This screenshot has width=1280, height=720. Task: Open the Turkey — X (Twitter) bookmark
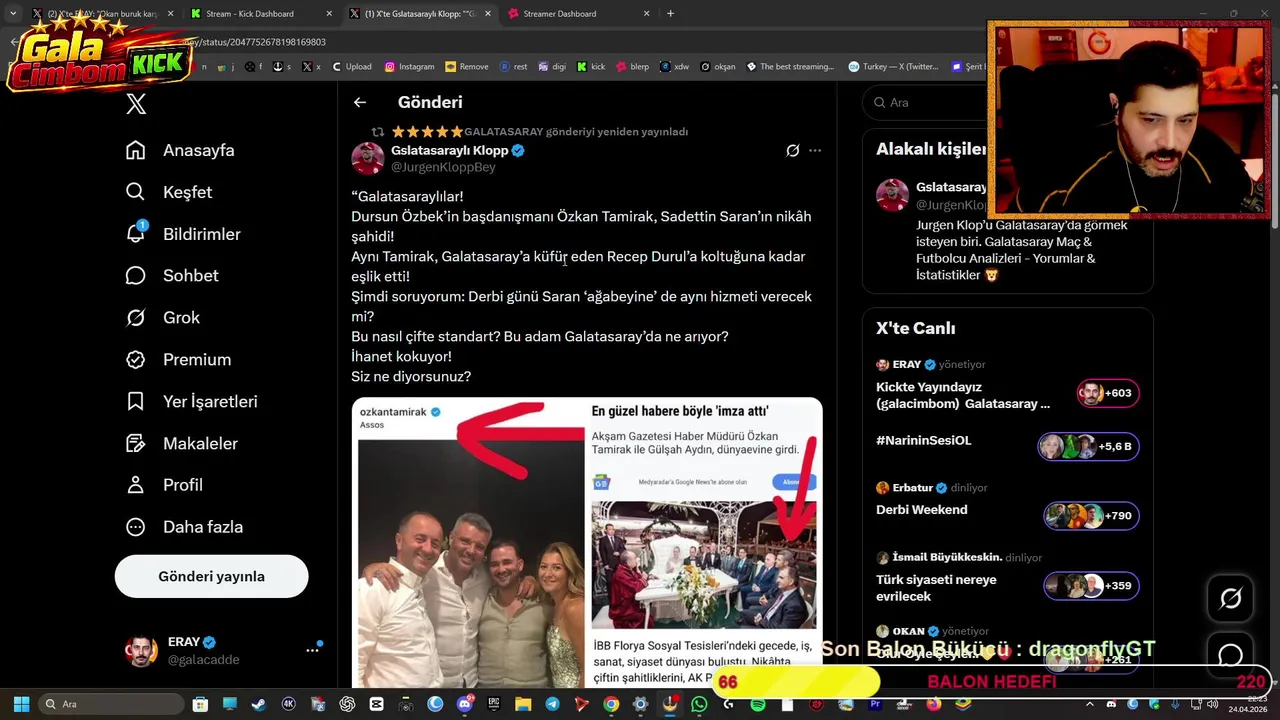coord(893,67)
